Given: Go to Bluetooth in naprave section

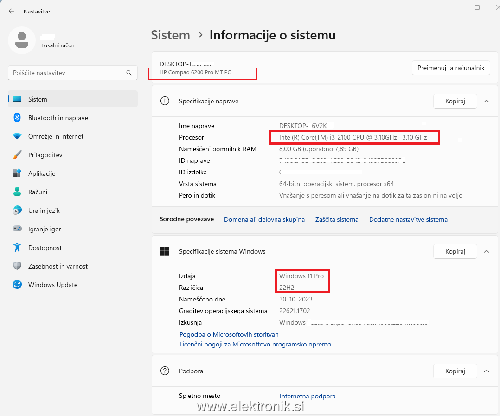Looking at the screenshot, I should (x=58, y=118).
